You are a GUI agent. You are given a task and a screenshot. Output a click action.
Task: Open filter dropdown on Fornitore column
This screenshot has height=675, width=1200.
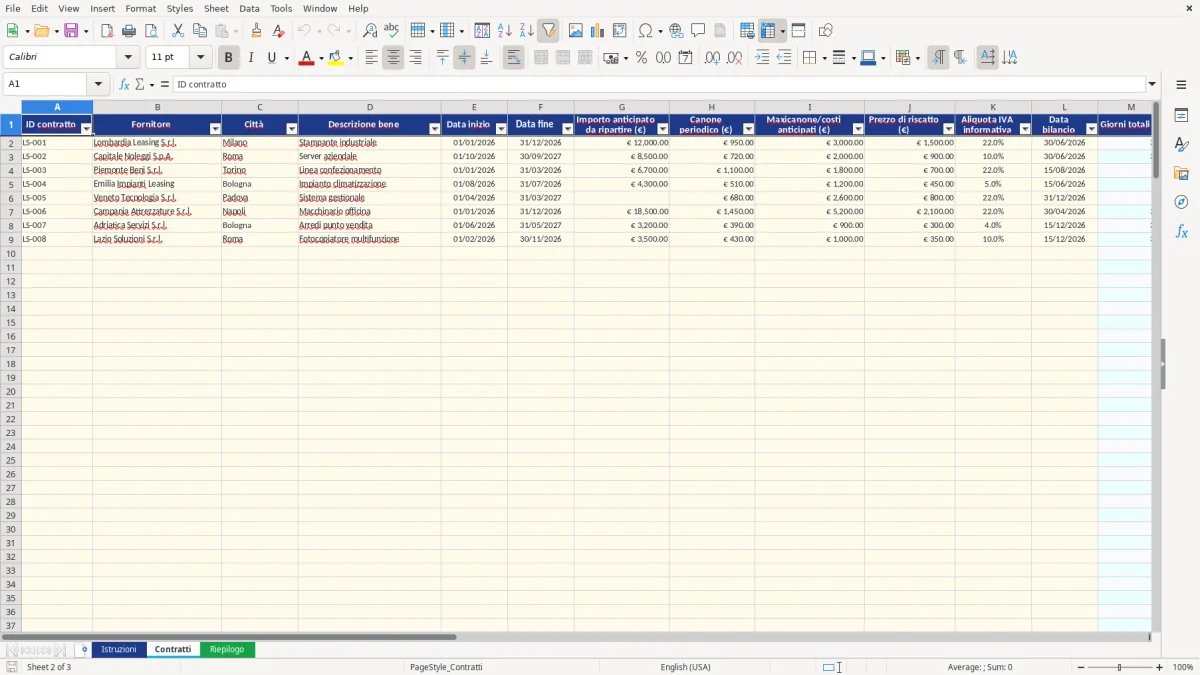pyautogui.click(x=215, y=129)
